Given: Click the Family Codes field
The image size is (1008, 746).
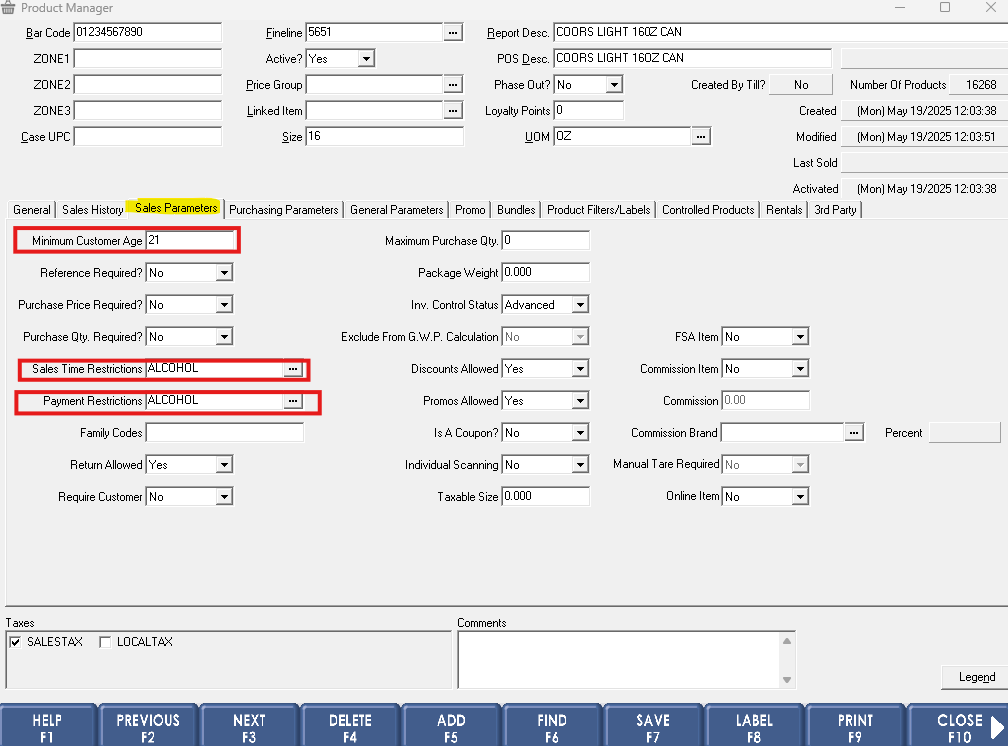Looking at the screenshot, I should [224, 433].
